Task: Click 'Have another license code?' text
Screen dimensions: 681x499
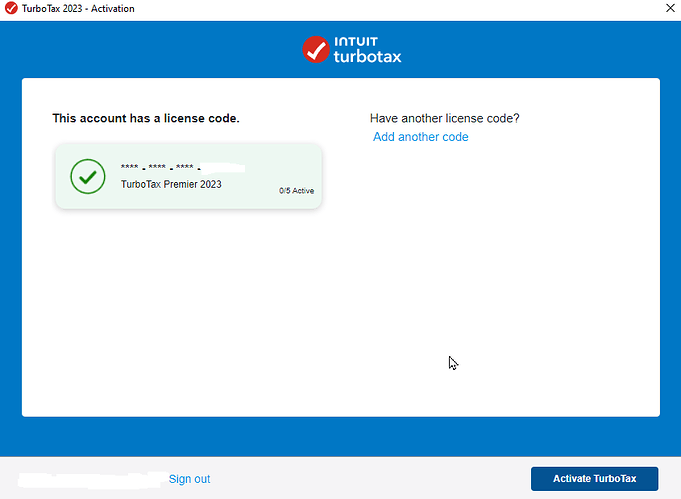Action: (x=445, y=118)
